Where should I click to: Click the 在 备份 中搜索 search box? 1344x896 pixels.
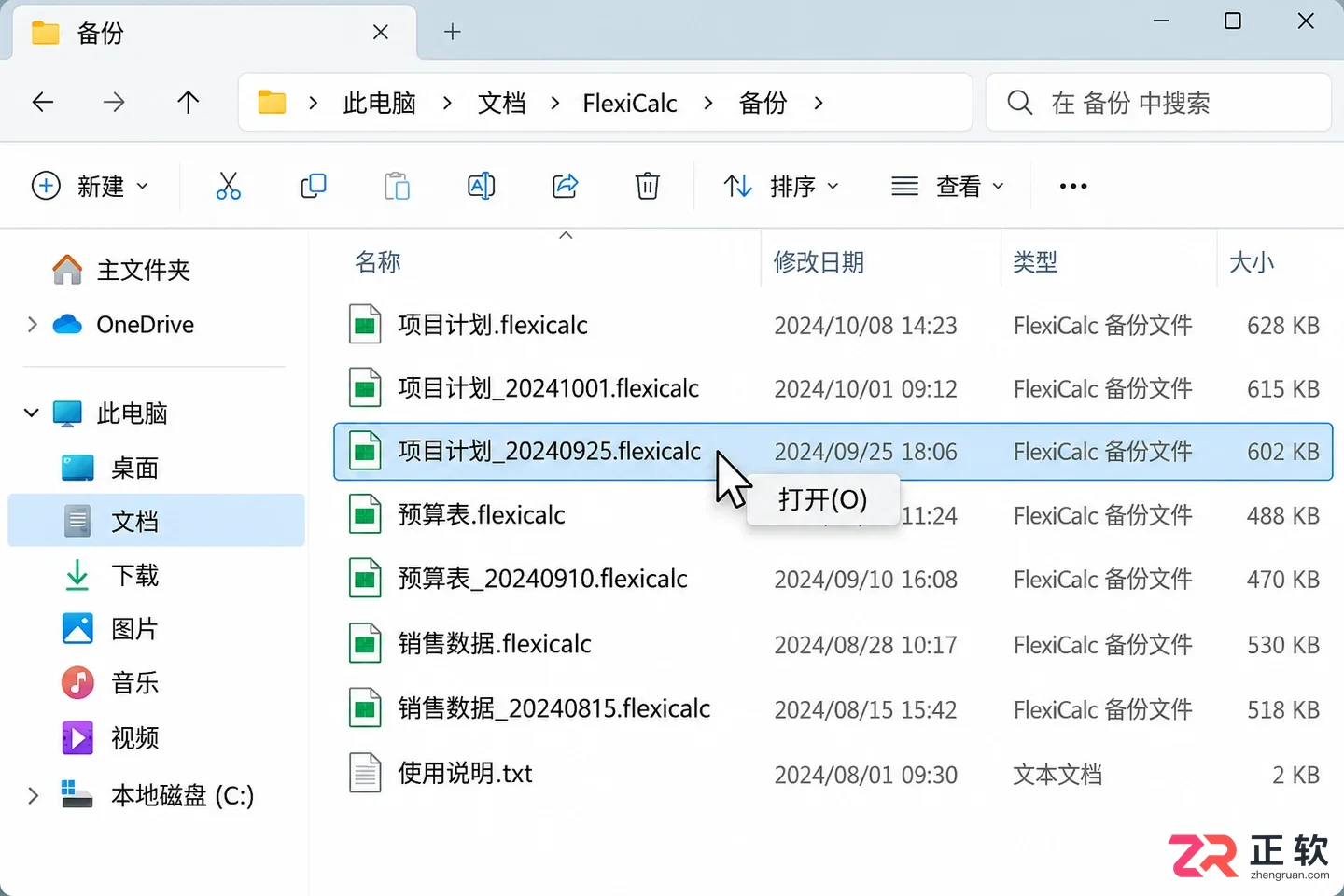(1158, 102)
